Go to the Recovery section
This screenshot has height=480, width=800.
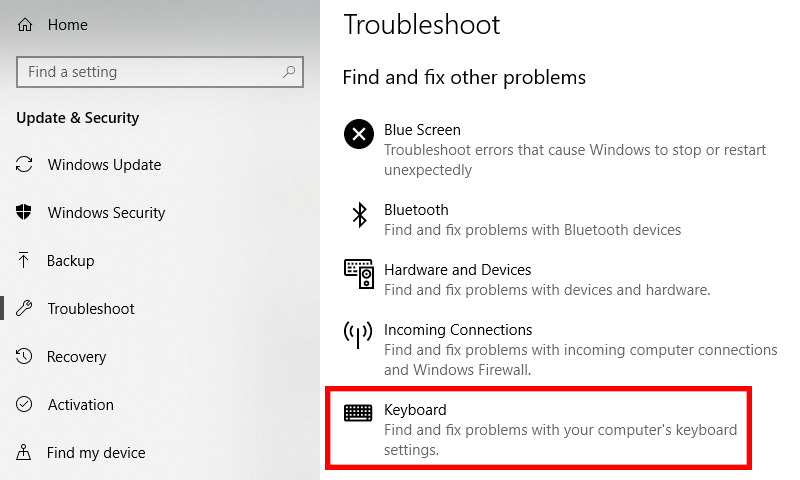76,357
